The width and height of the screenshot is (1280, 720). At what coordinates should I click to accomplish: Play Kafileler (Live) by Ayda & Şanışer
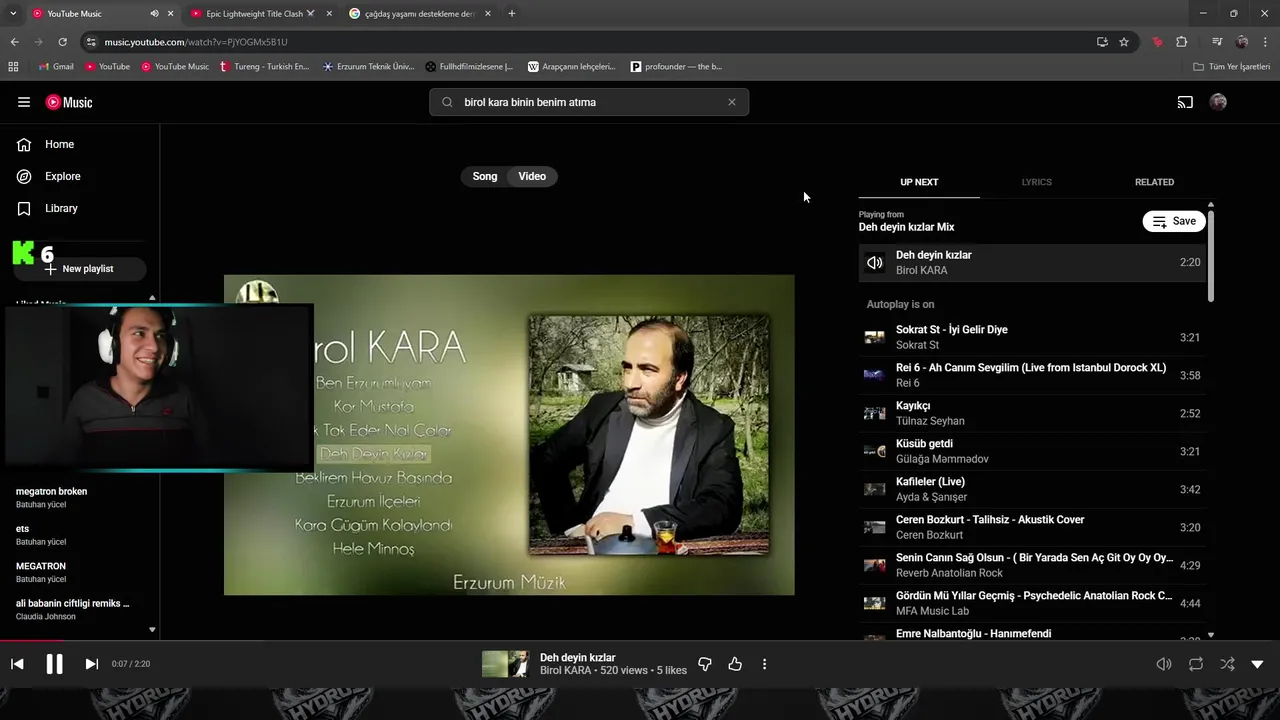click(x=1032, y=489)
